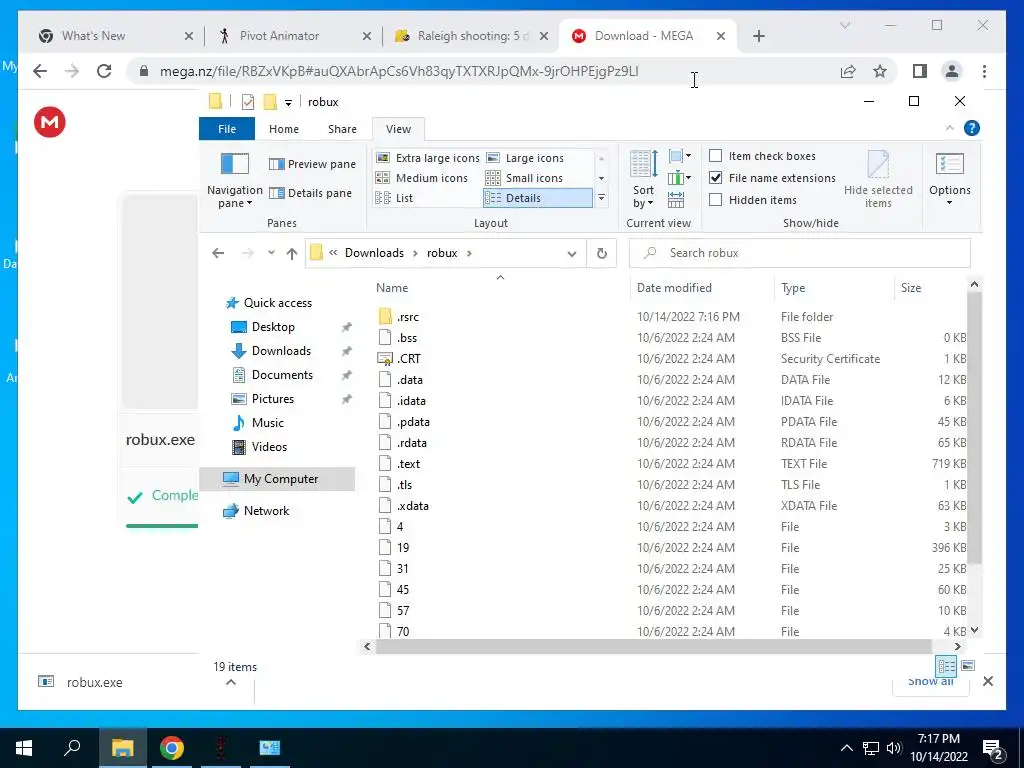Switch to details view in the status bar

(x=946, y=666)
